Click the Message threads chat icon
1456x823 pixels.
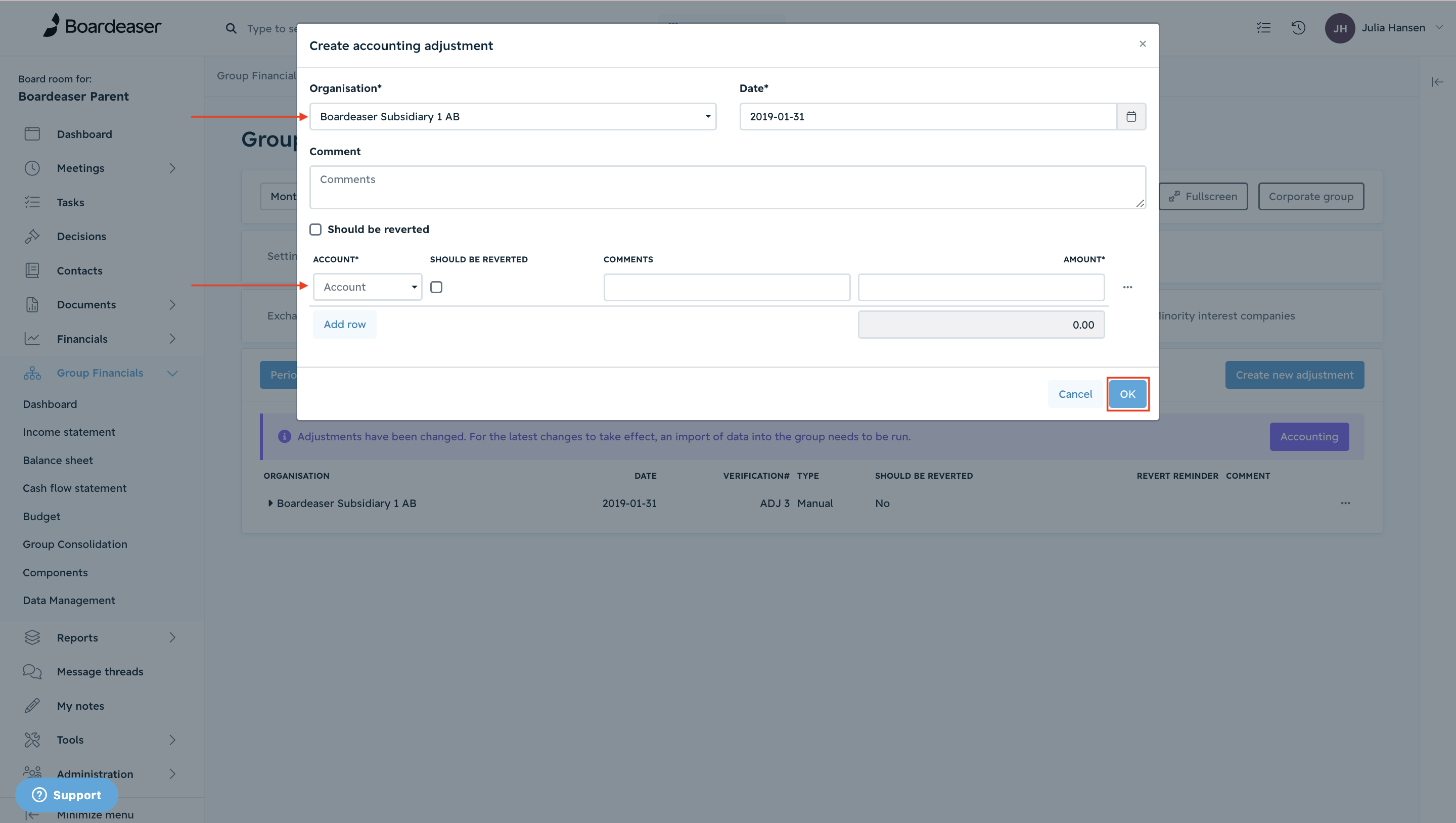(32, 671)
